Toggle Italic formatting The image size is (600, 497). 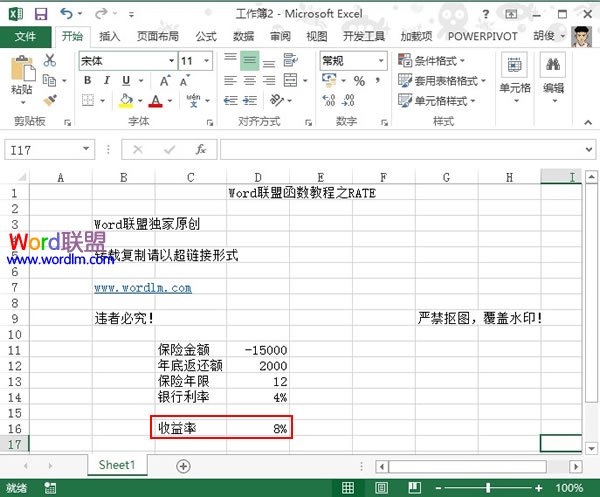point(107,80)
